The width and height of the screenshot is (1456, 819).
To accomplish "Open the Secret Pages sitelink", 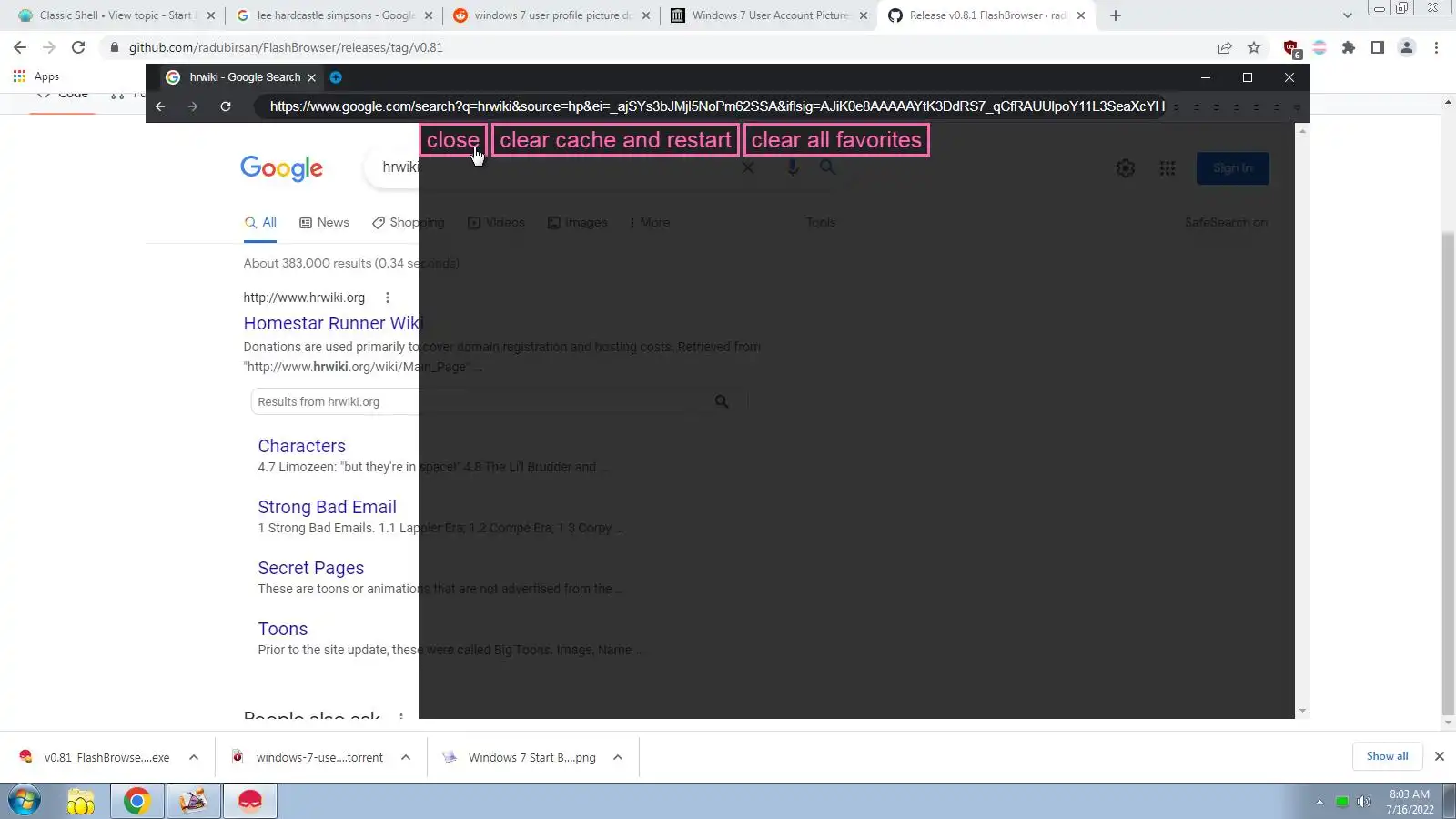I will (310, 568).
